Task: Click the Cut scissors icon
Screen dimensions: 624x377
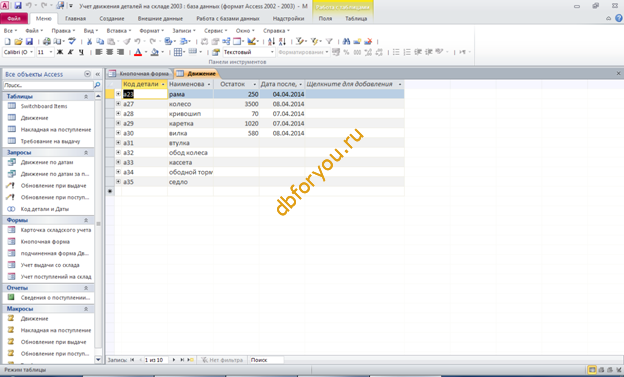Action: tap(90, 41)
